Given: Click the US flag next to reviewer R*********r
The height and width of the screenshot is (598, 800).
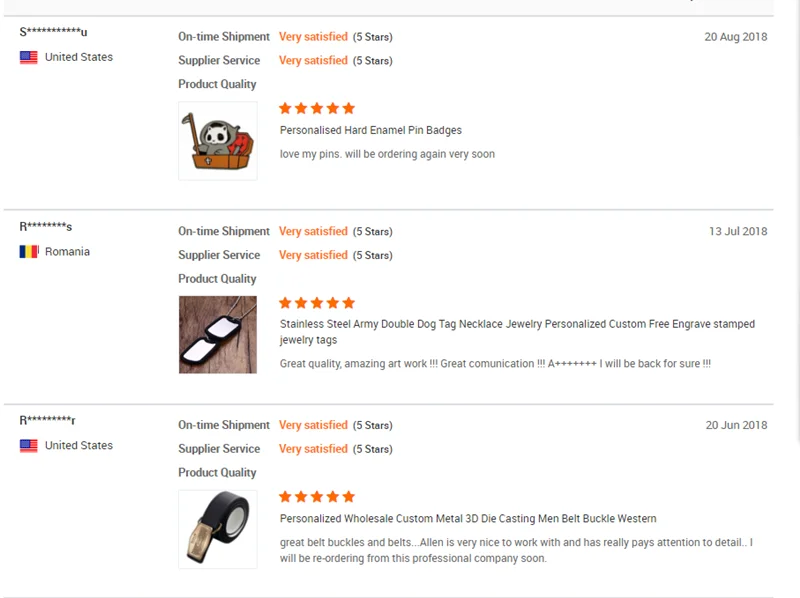Looking at the screenshot, I should click(x=29, y=445).
